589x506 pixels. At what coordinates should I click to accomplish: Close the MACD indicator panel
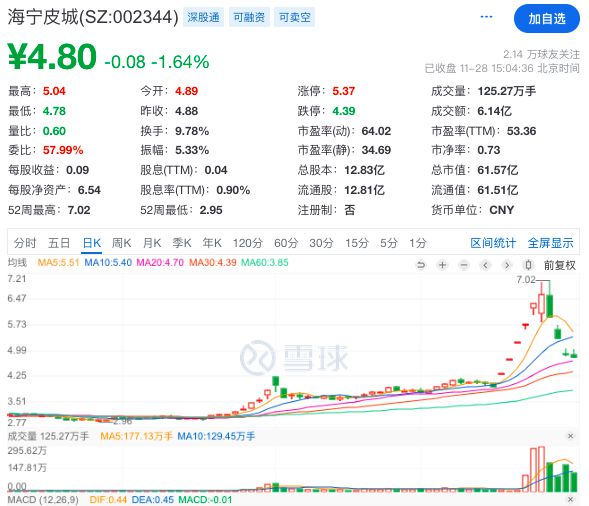click(571, 499)
